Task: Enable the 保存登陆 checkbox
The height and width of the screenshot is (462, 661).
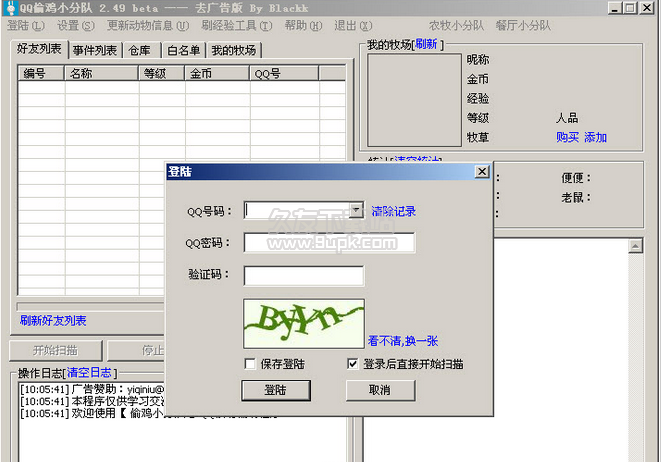Action: point(250,364)
